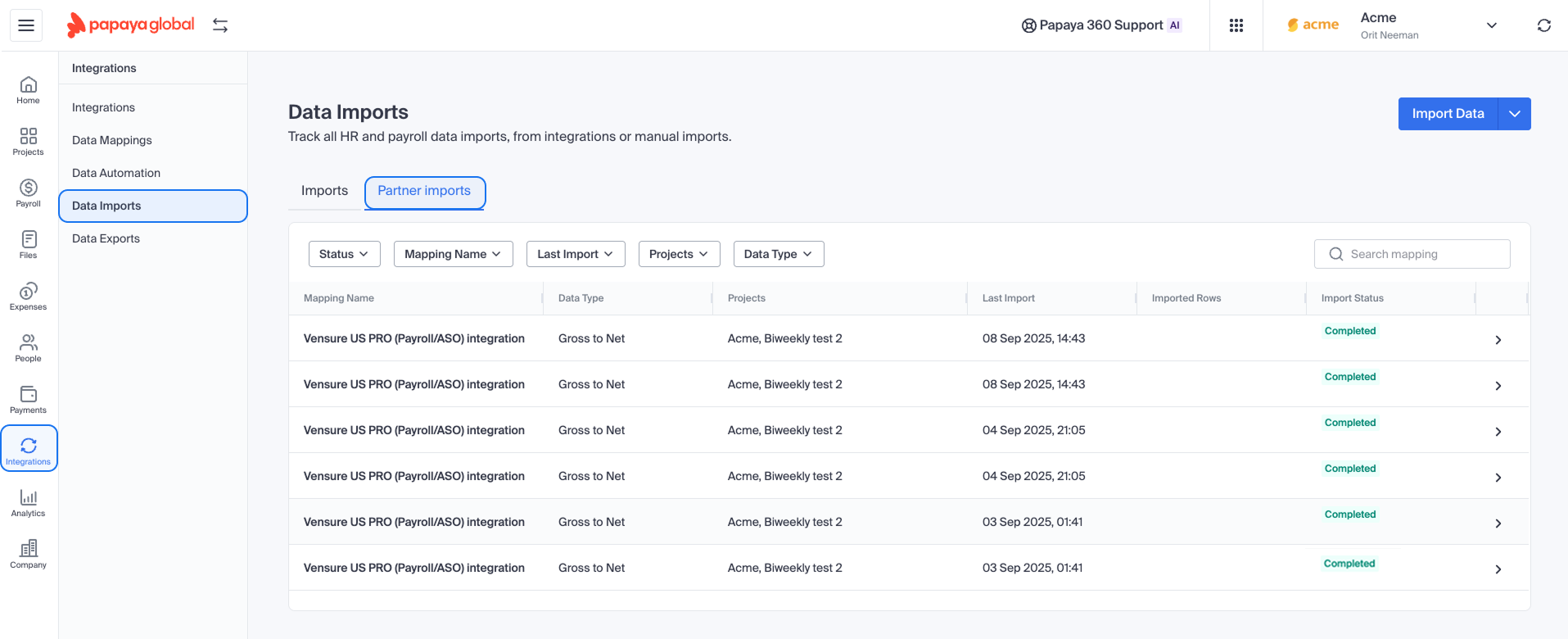Open the Status filter dropdown
Image resolution: width=1568 pixels, height=639 pixels.
pyautogui.click(x=345, y=254)
